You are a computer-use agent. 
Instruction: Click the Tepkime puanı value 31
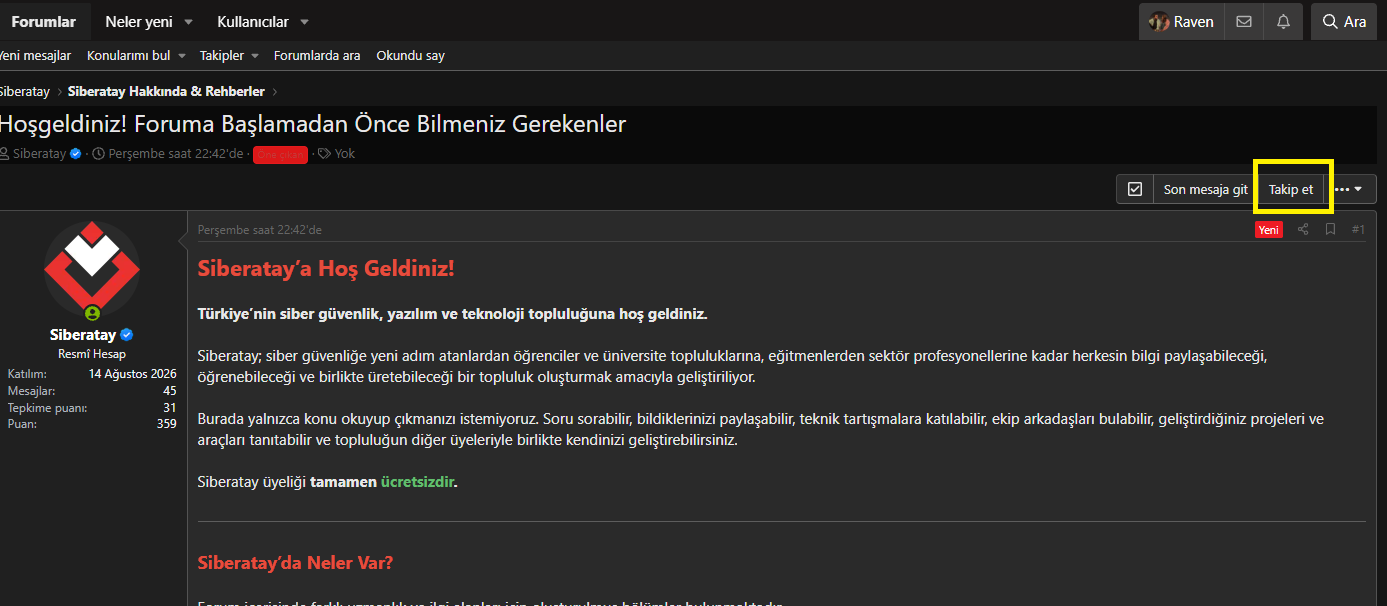point(170,408)
